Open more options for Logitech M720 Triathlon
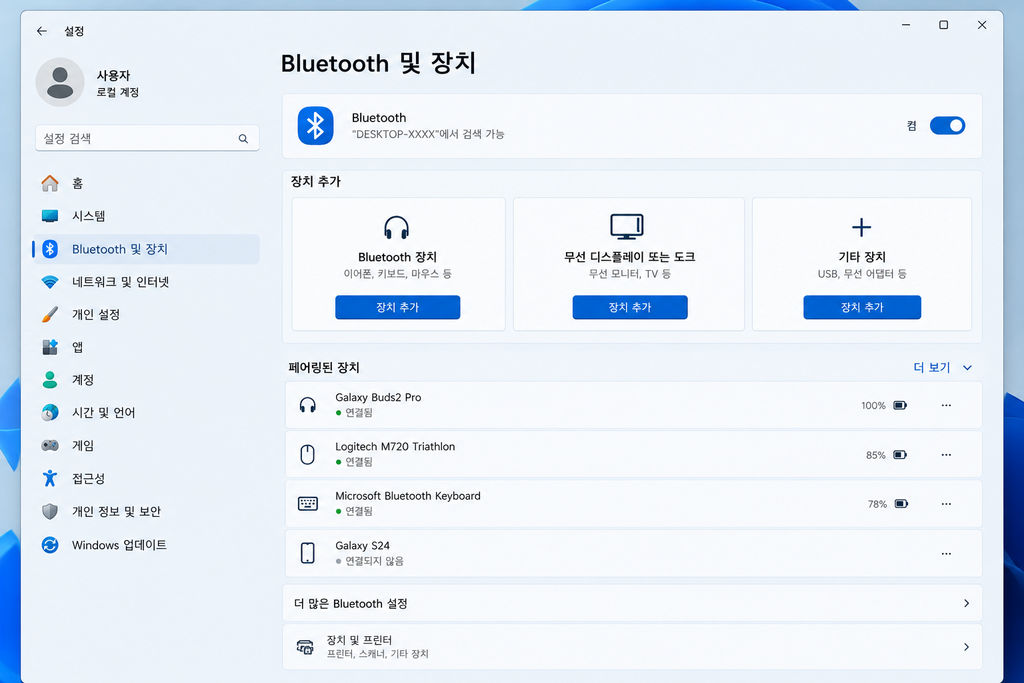The width and height of the screenshot is (1024, 683). point(946,454)
